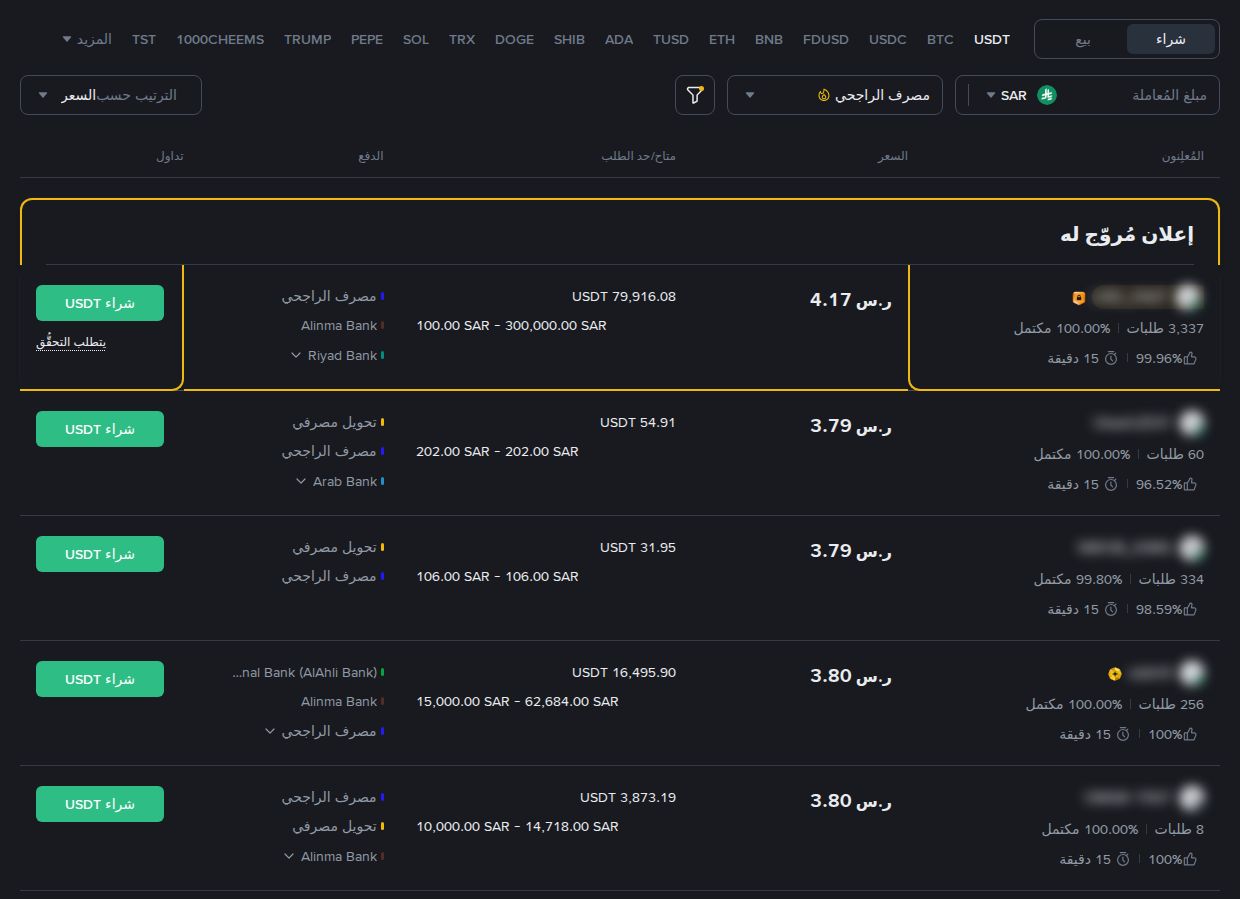
Task: Click the limit 100.00 SAR - 300,000.00 SAR
Action: [x=511, y=326]
